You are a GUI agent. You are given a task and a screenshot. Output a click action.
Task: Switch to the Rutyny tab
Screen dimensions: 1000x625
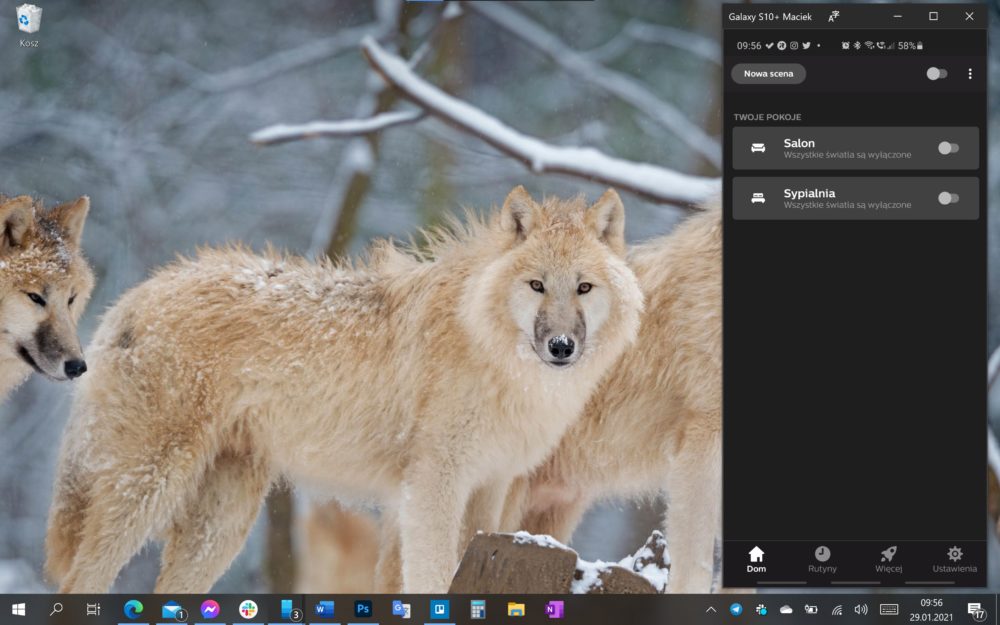[822, 559]
